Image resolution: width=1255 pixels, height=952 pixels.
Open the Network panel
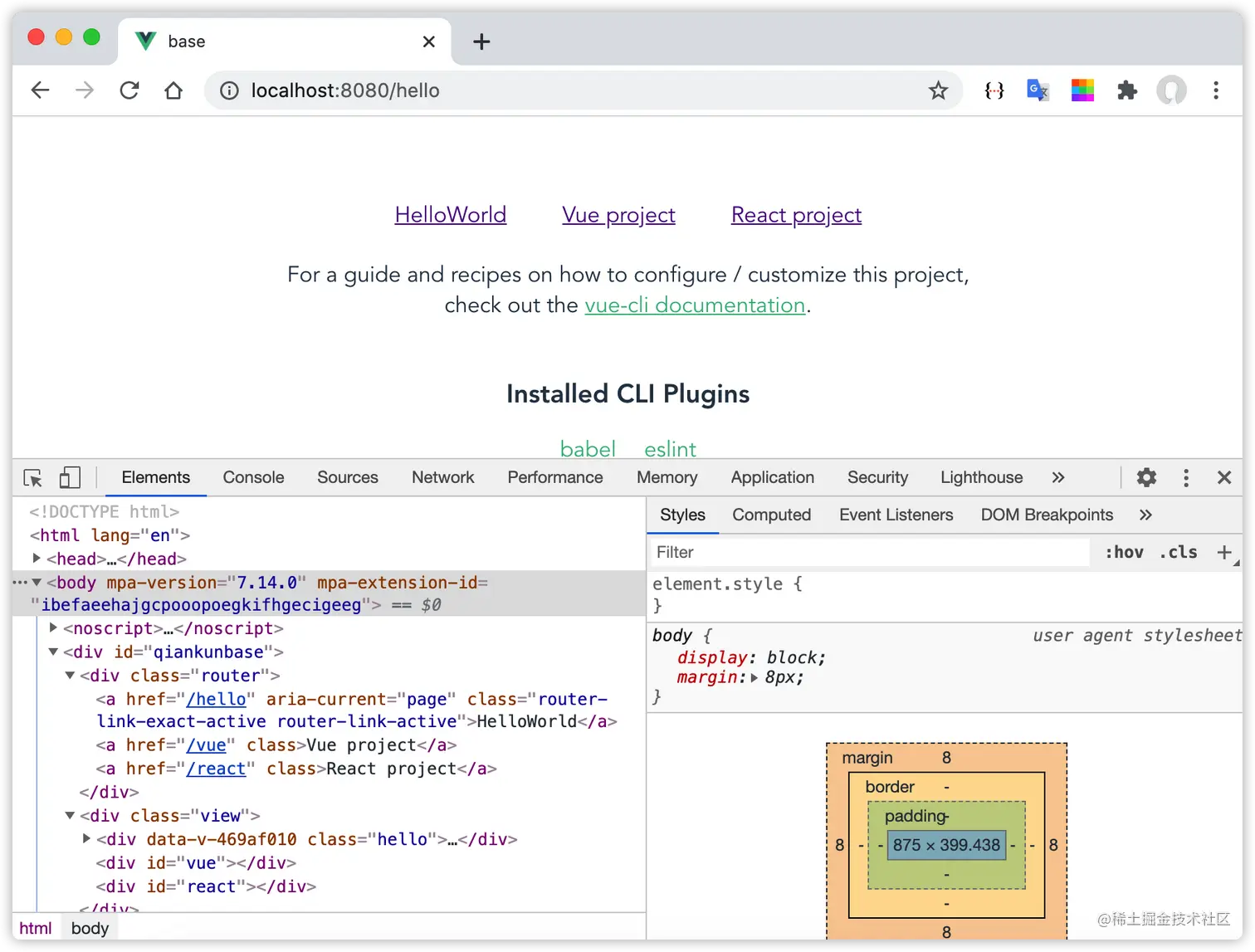click(443, 477)
